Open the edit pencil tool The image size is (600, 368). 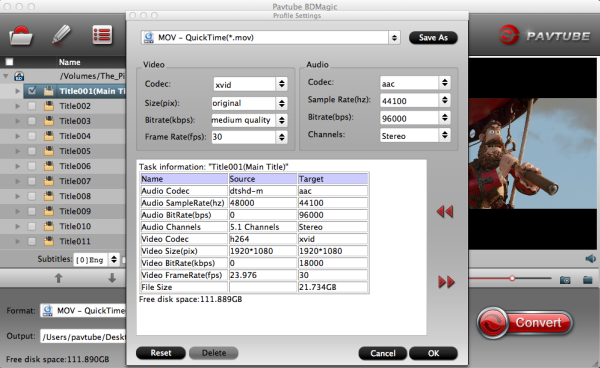[x=62, y=35]
